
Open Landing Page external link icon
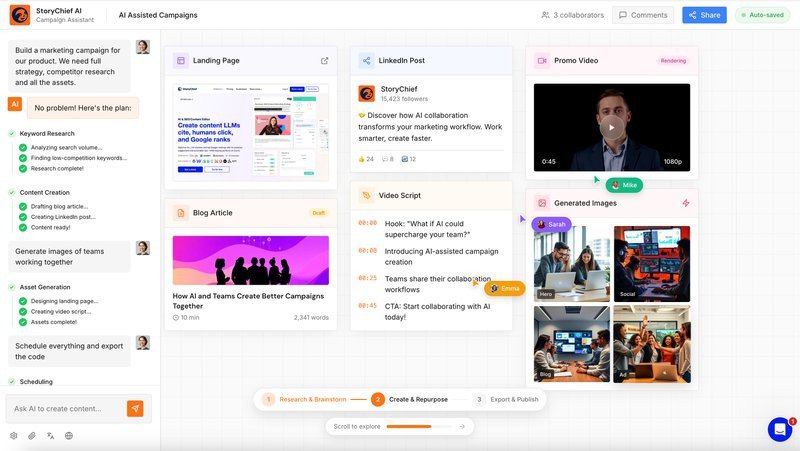coord(324,61)
